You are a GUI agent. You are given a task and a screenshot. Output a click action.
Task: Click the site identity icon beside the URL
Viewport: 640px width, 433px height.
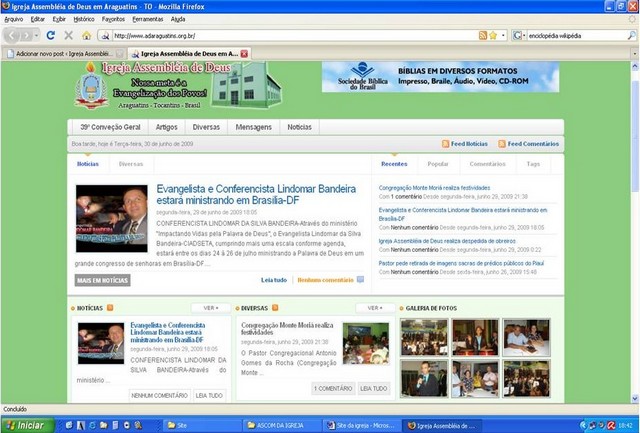click(105, 36)
